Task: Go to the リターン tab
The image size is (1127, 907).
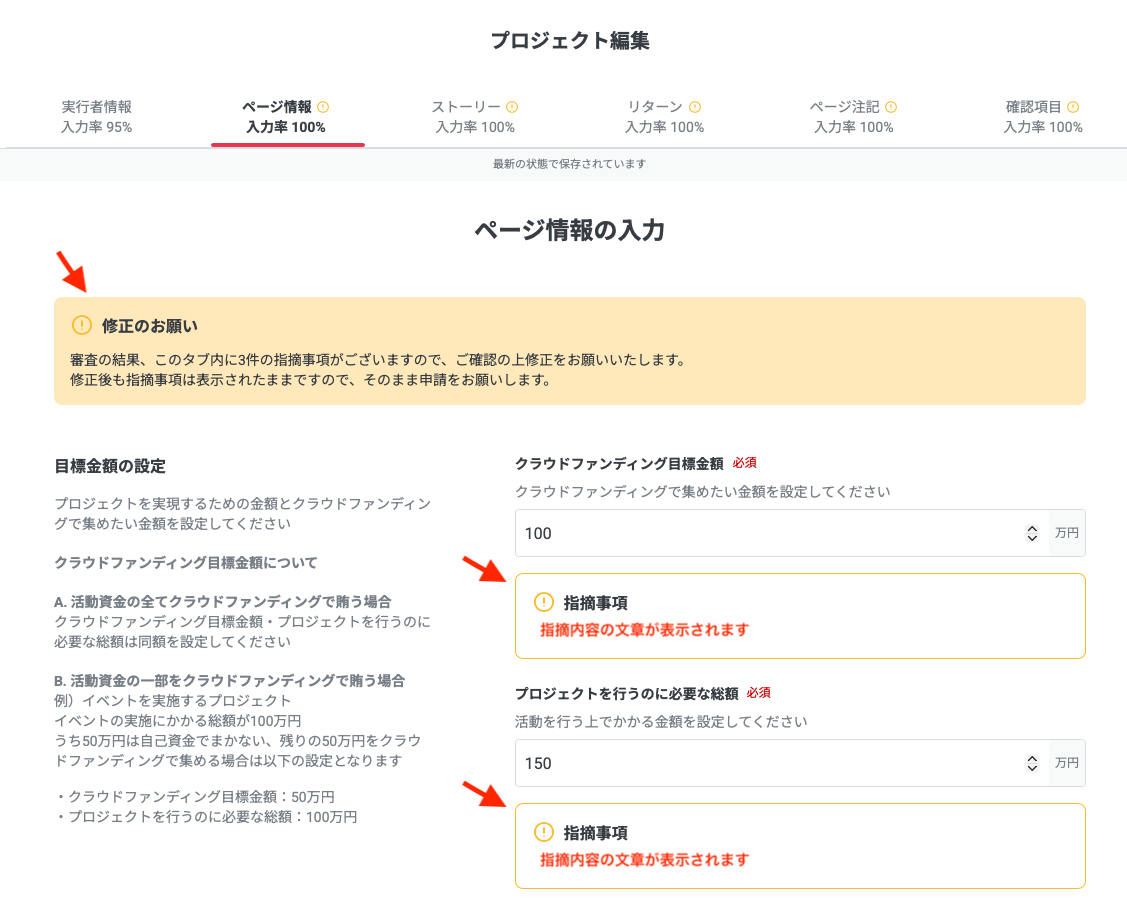Action: click(664, 117)
